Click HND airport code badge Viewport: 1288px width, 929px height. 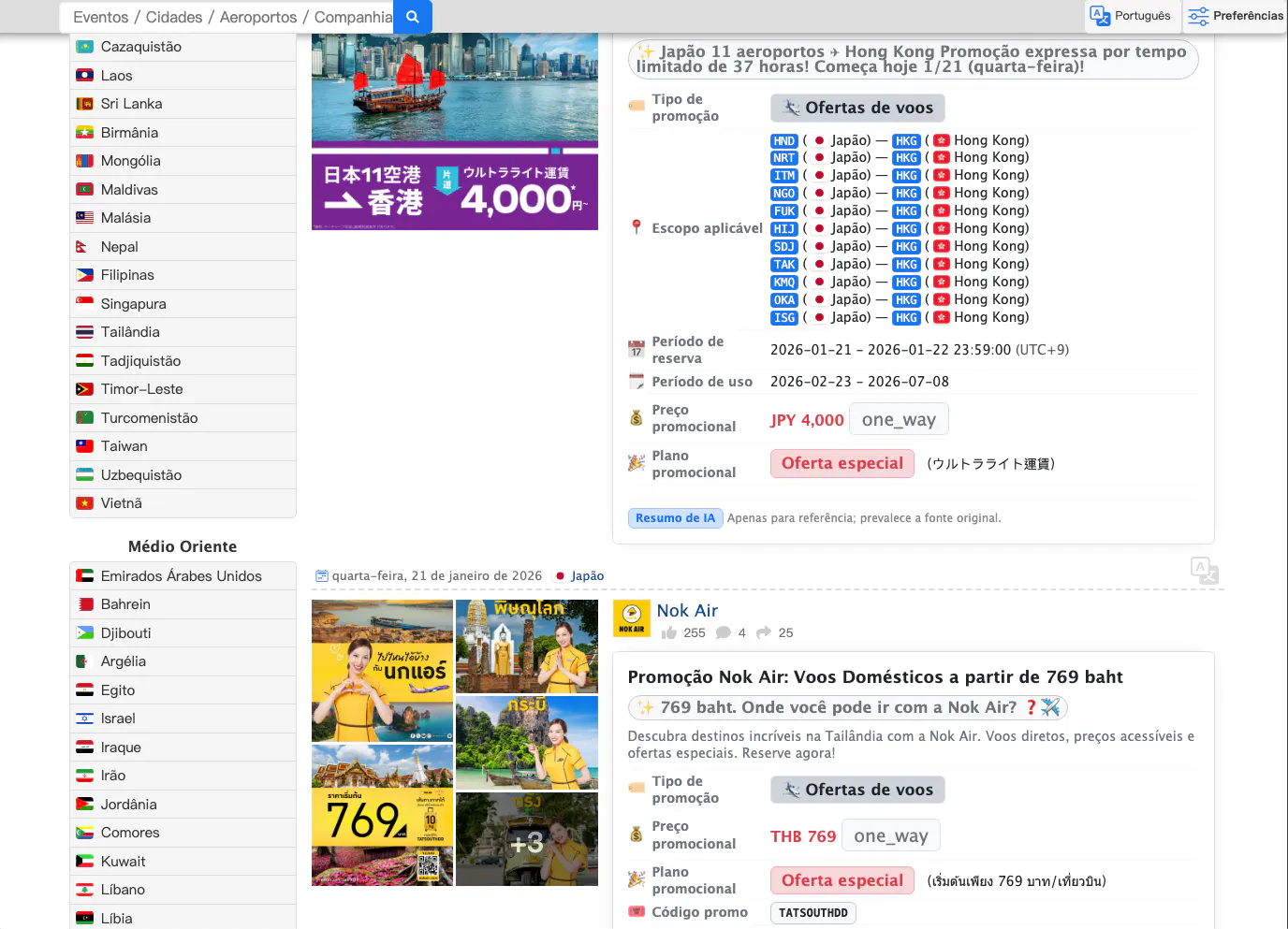[784, 141]
